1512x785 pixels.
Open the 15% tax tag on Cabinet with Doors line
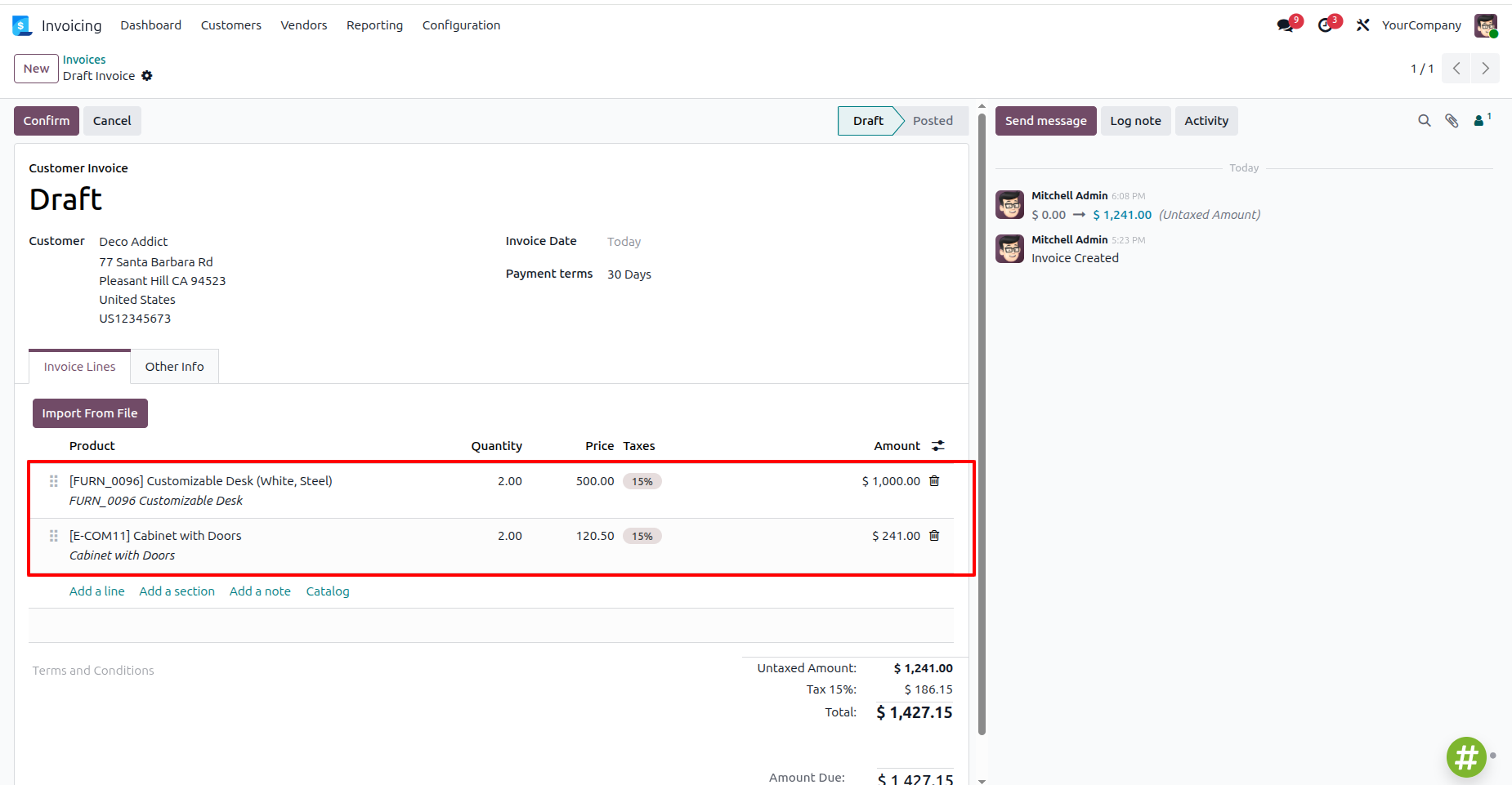tap(642, 536)
